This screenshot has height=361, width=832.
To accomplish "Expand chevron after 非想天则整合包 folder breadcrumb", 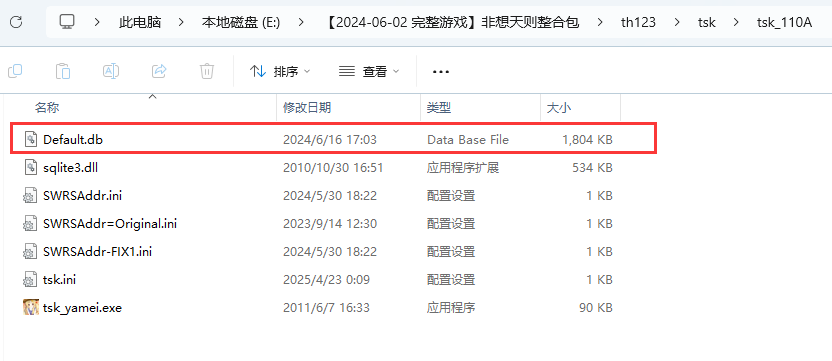I will coord(600,22).
